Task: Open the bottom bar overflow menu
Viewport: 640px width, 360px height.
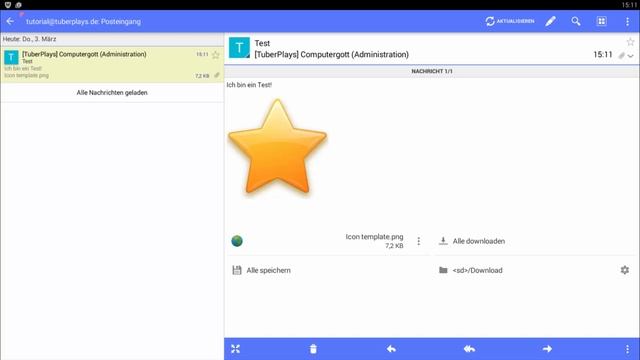Action: [x=627, y=349]
